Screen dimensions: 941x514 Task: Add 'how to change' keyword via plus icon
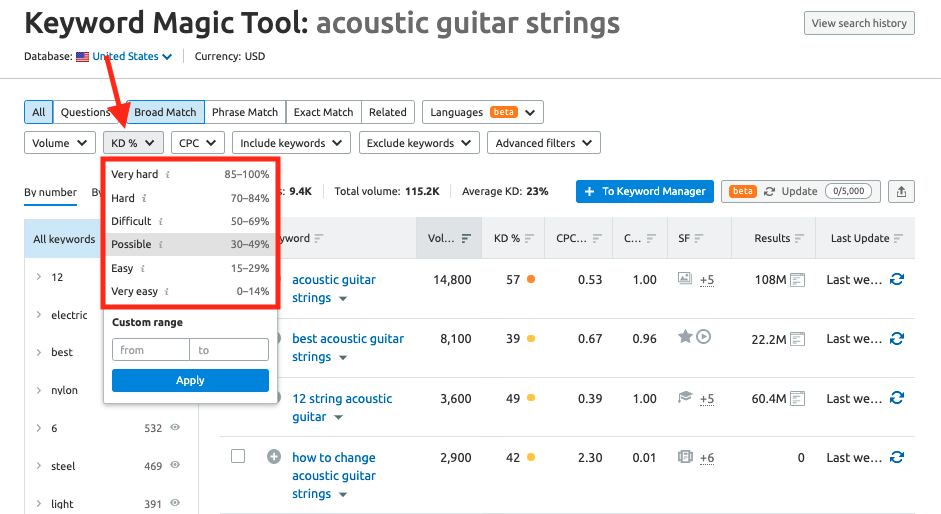point(274,457)
